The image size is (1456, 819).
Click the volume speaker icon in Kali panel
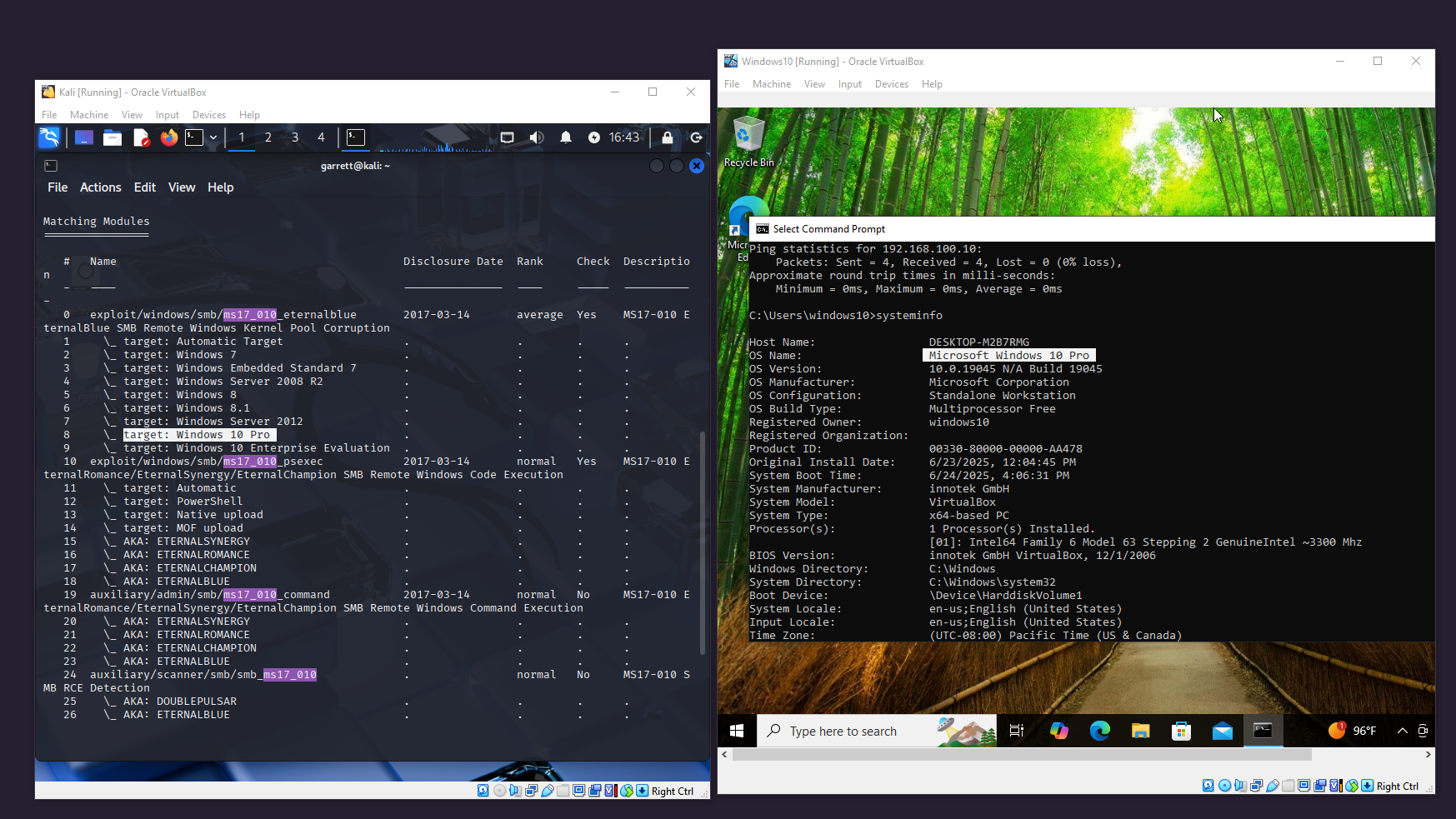point(537,137)
